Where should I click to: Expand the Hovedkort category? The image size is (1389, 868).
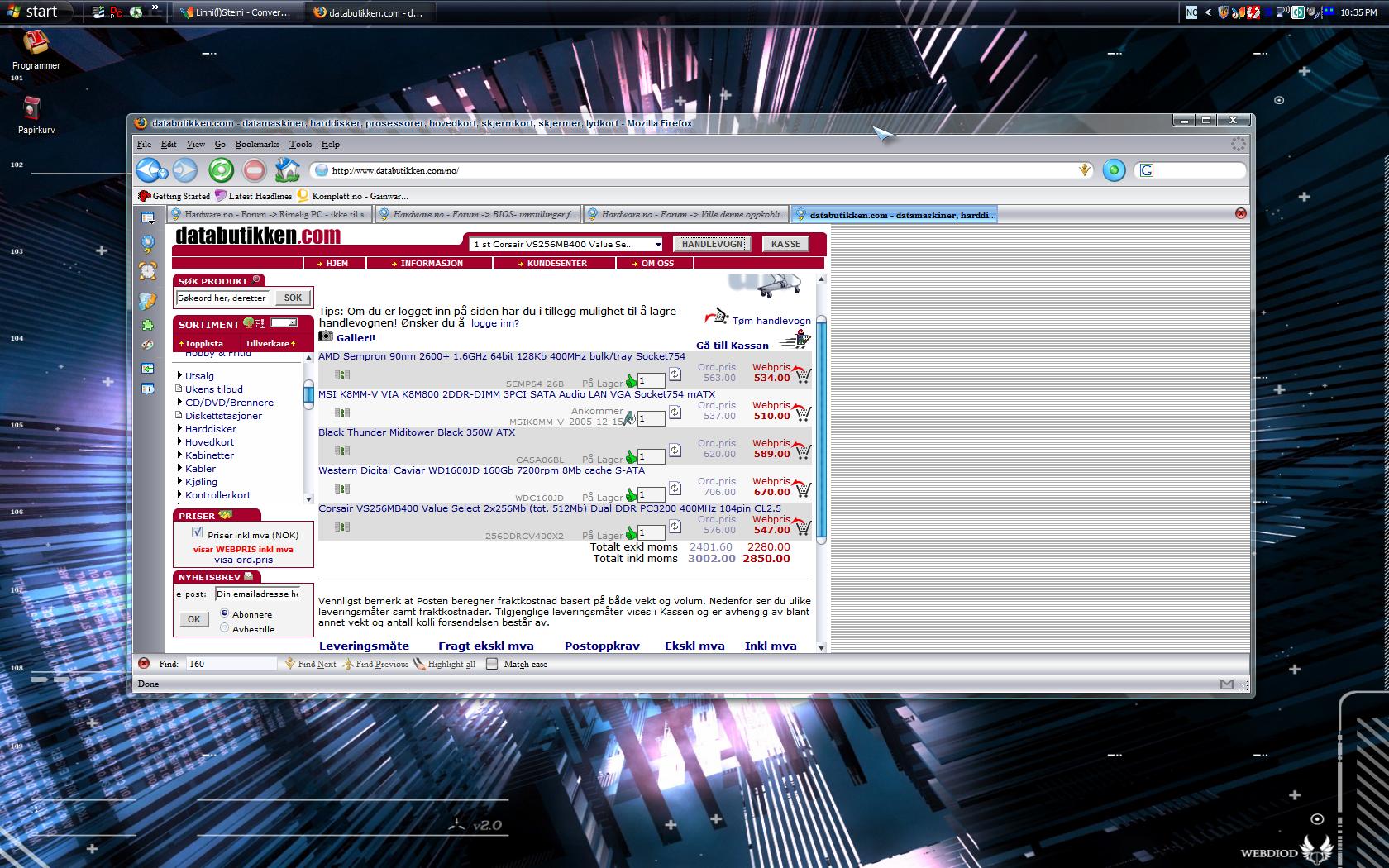click(179, 441)
